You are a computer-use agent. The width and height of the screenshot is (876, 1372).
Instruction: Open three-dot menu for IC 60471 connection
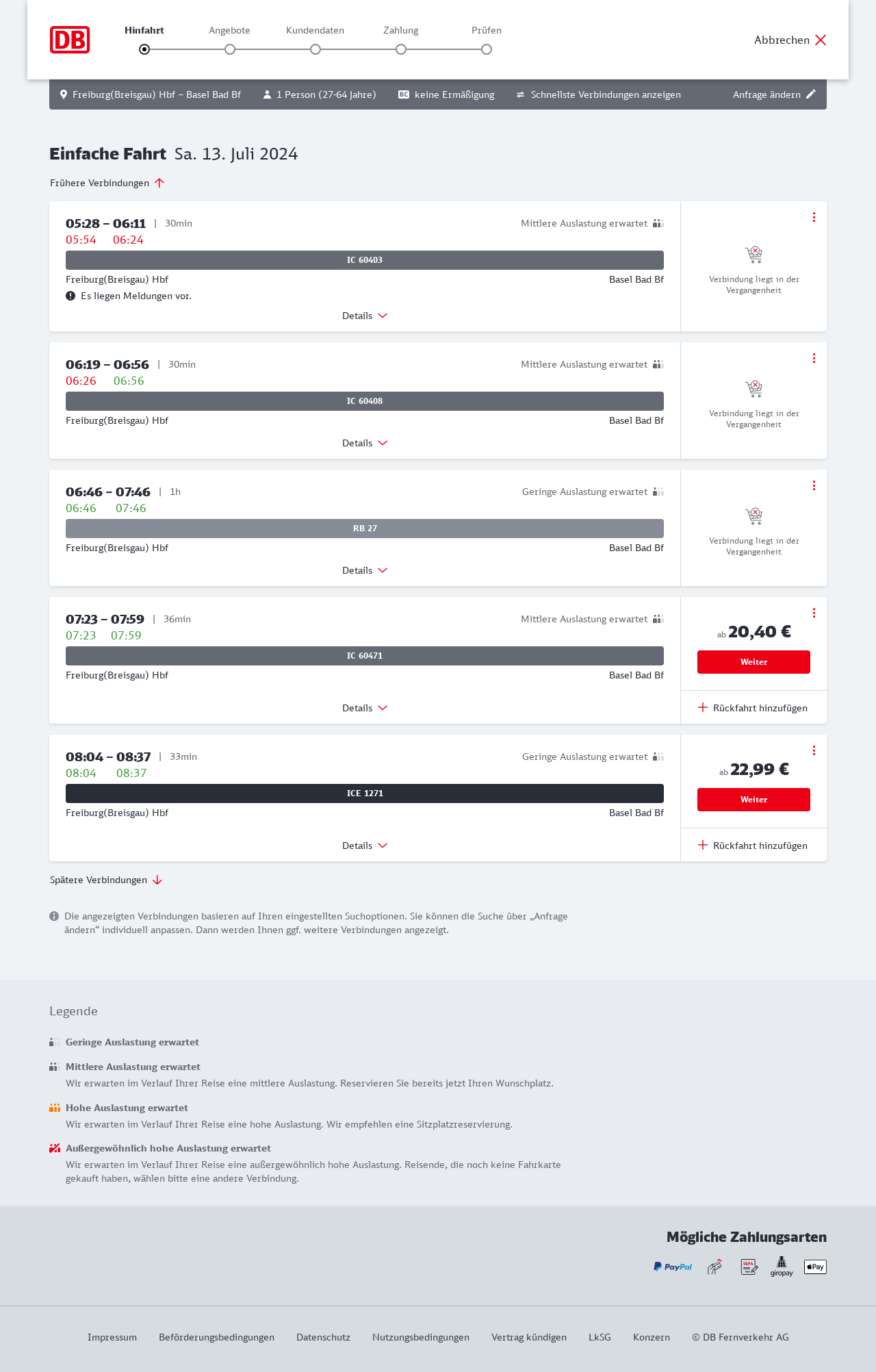tap(814, 613)
